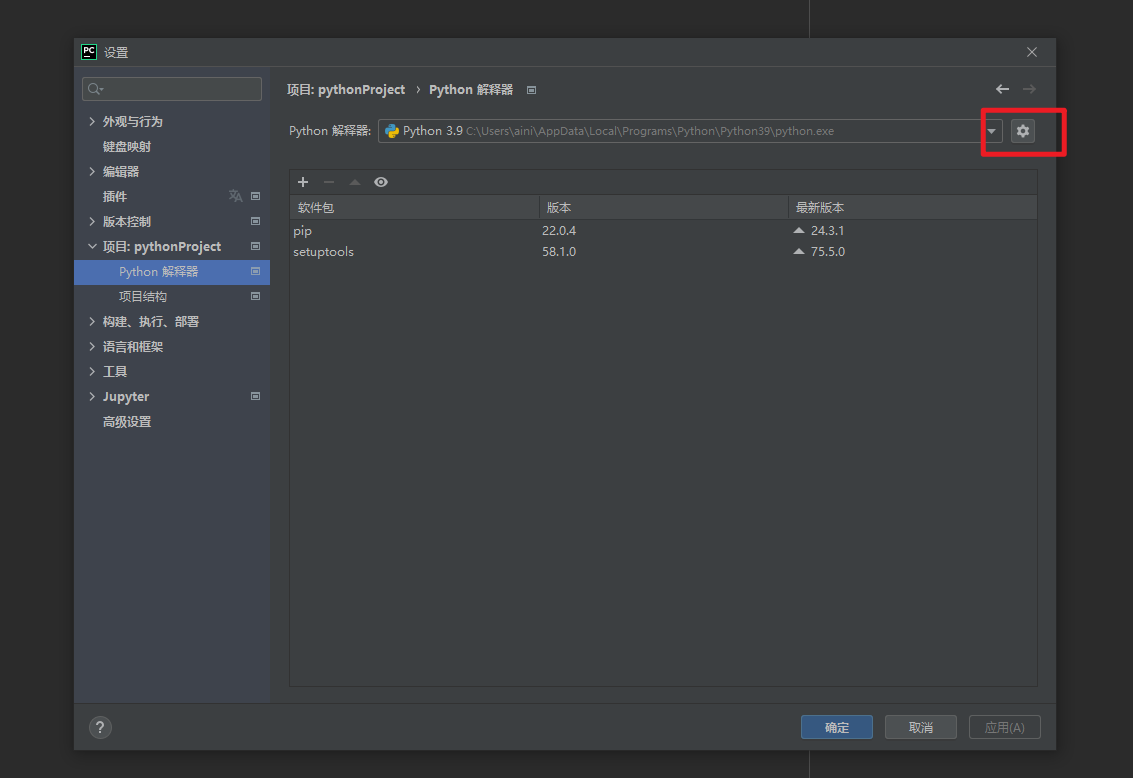1133x778 pixels.
Task: Click setuptools latest version 75.5.0
Action: coord(827,251)
